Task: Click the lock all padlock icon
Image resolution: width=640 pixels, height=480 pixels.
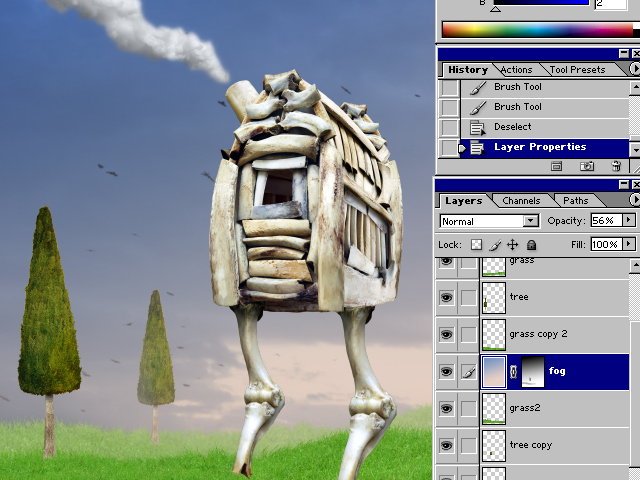Action: [x=531, y=244]
